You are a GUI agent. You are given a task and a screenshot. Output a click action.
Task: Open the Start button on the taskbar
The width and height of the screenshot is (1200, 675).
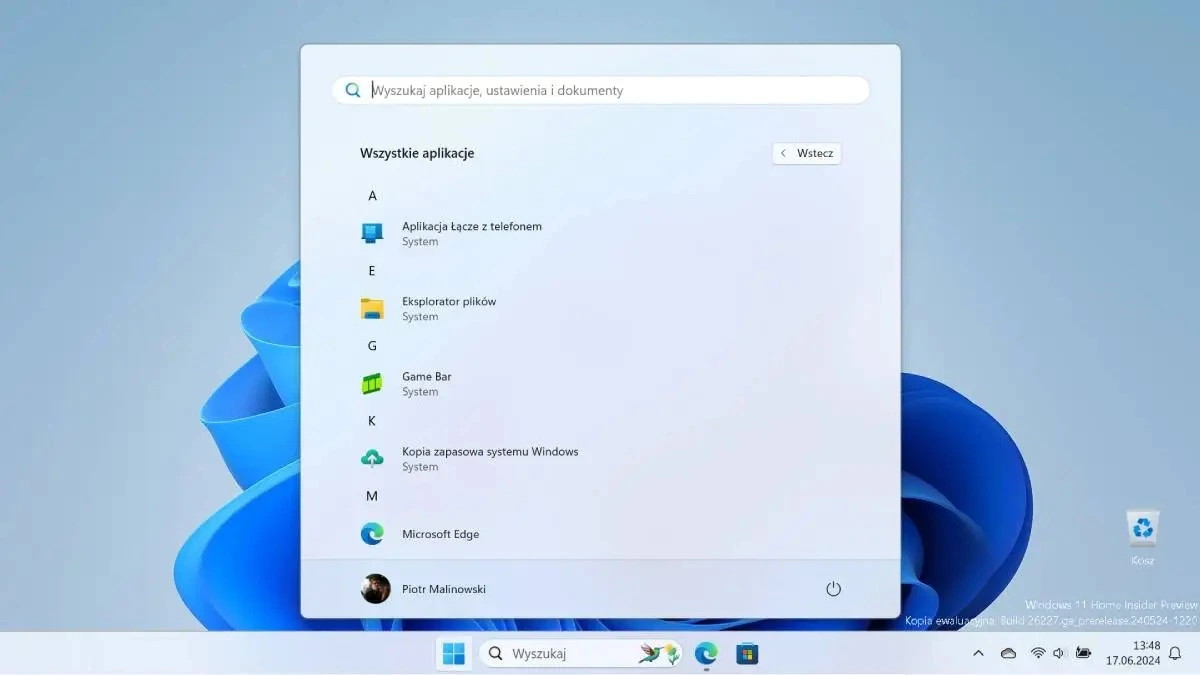(453, 653)
